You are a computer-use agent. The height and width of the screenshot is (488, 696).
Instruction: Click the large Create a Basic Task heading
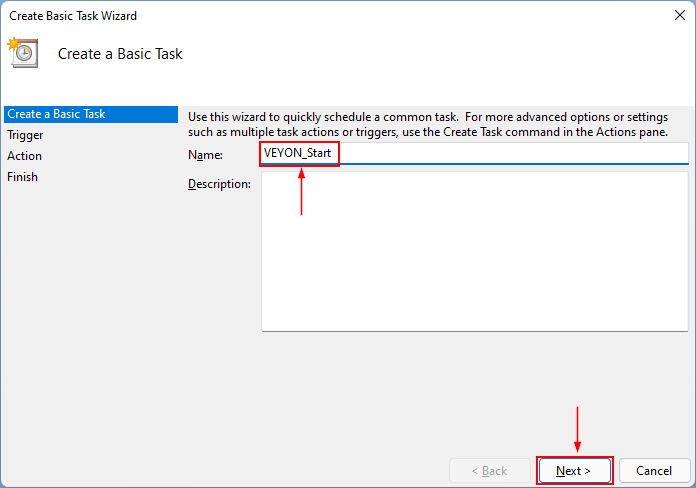tap(120, 54)
